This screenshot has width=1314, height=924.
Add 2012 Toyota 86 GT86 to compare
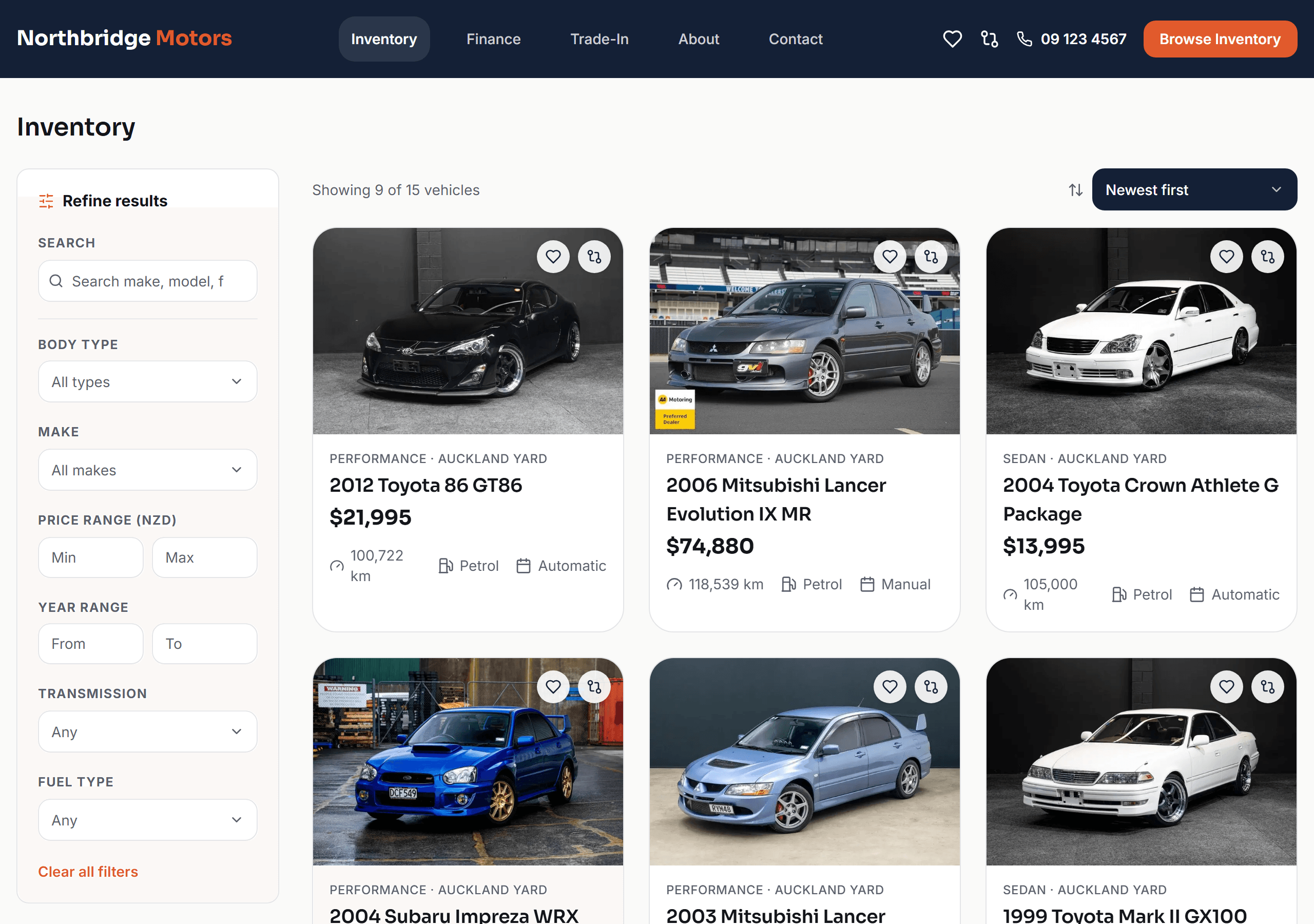pyautogui.click(x=594, y=257)
